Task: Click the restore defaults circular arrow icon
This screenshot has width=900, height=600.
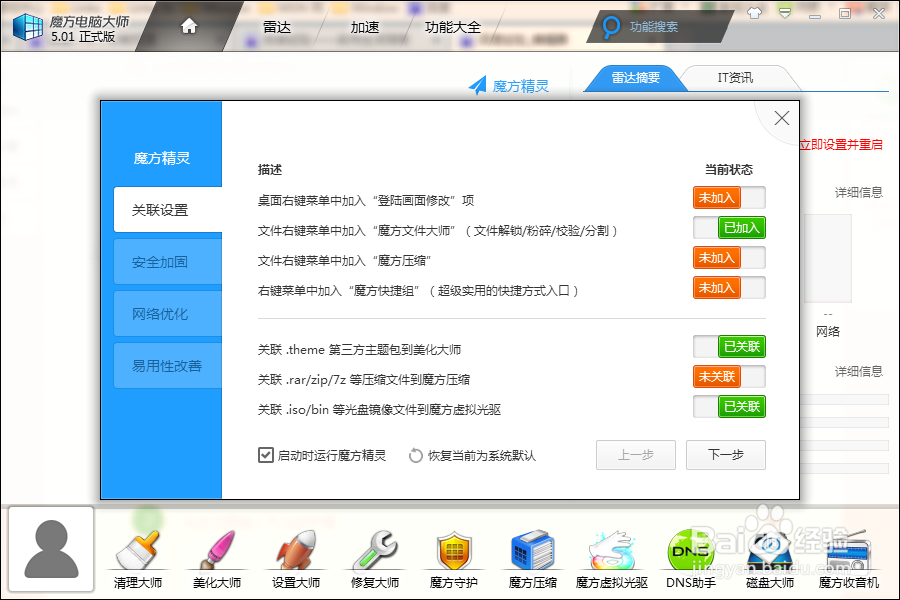Action: click(x=416, y=455)
